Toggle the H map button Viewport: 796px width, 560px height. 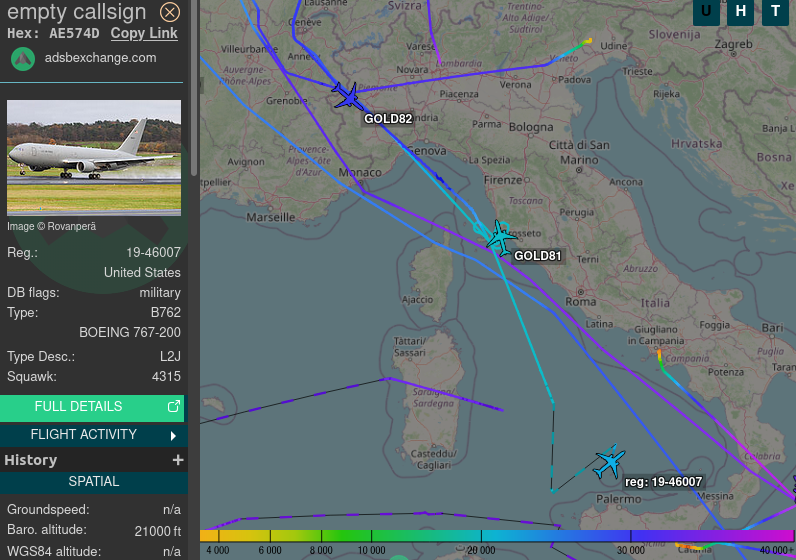(x=741, y=11)
